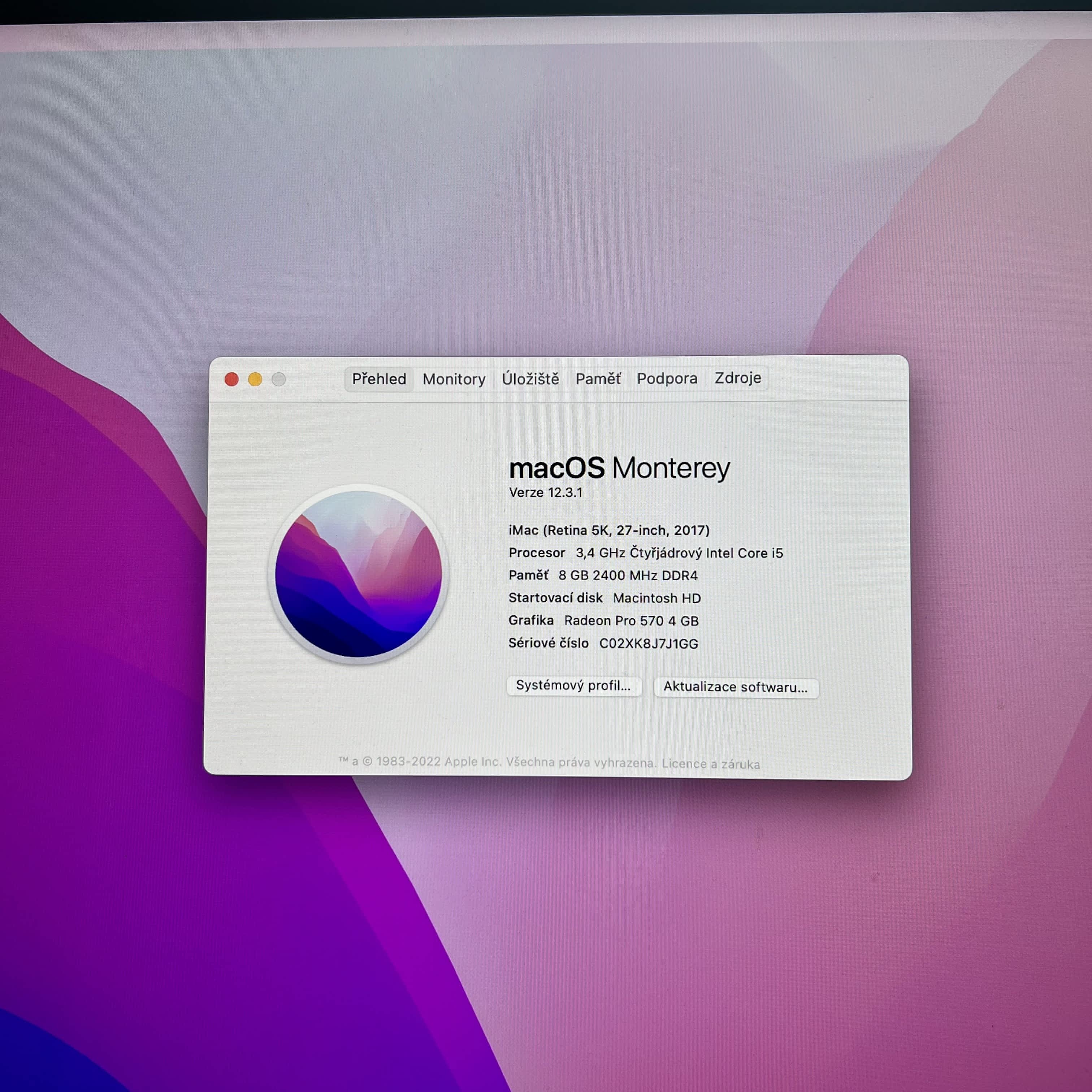Click the macOS Monterey heading
The width and height of the screenshot is (1092, 1092).
[619, 468]
